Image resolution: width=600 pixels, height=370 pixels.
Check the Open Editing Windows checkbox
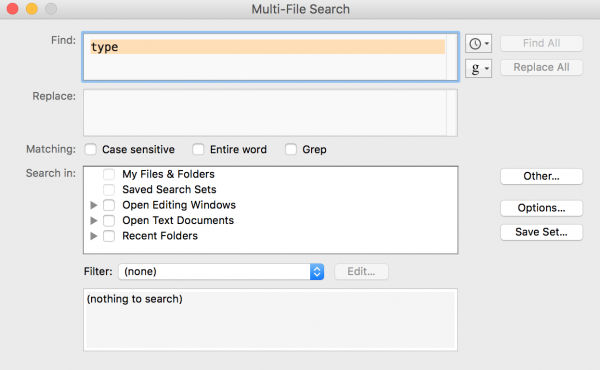point(109,205)
